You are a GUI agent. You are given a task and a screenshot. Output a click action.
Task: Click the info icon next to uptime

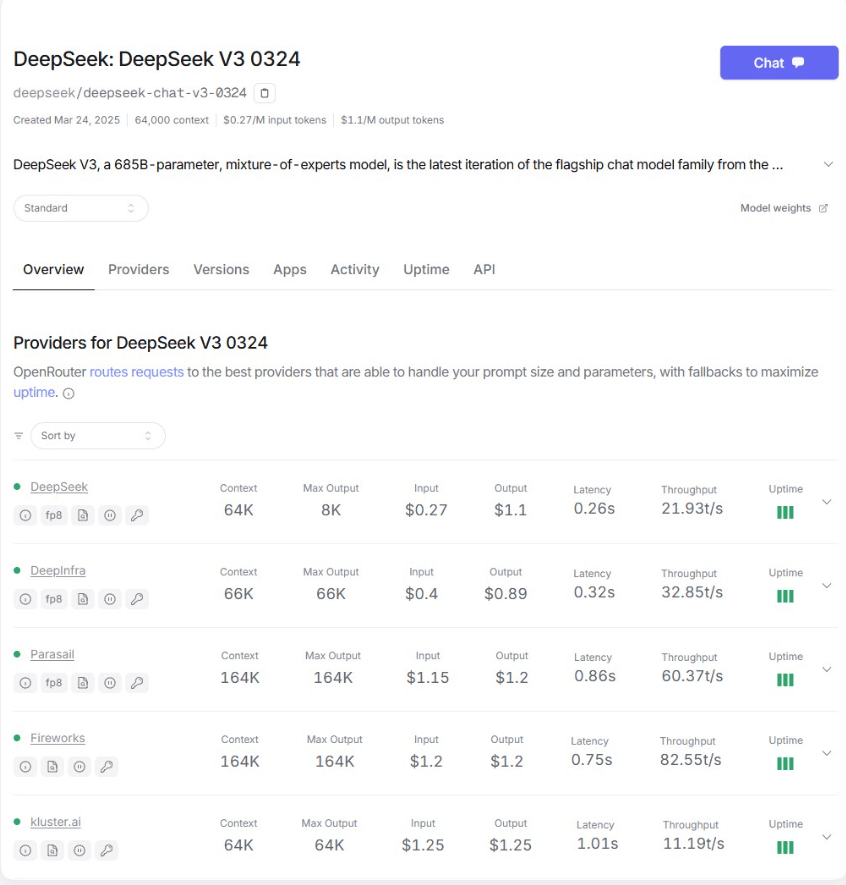pos(68,393)
